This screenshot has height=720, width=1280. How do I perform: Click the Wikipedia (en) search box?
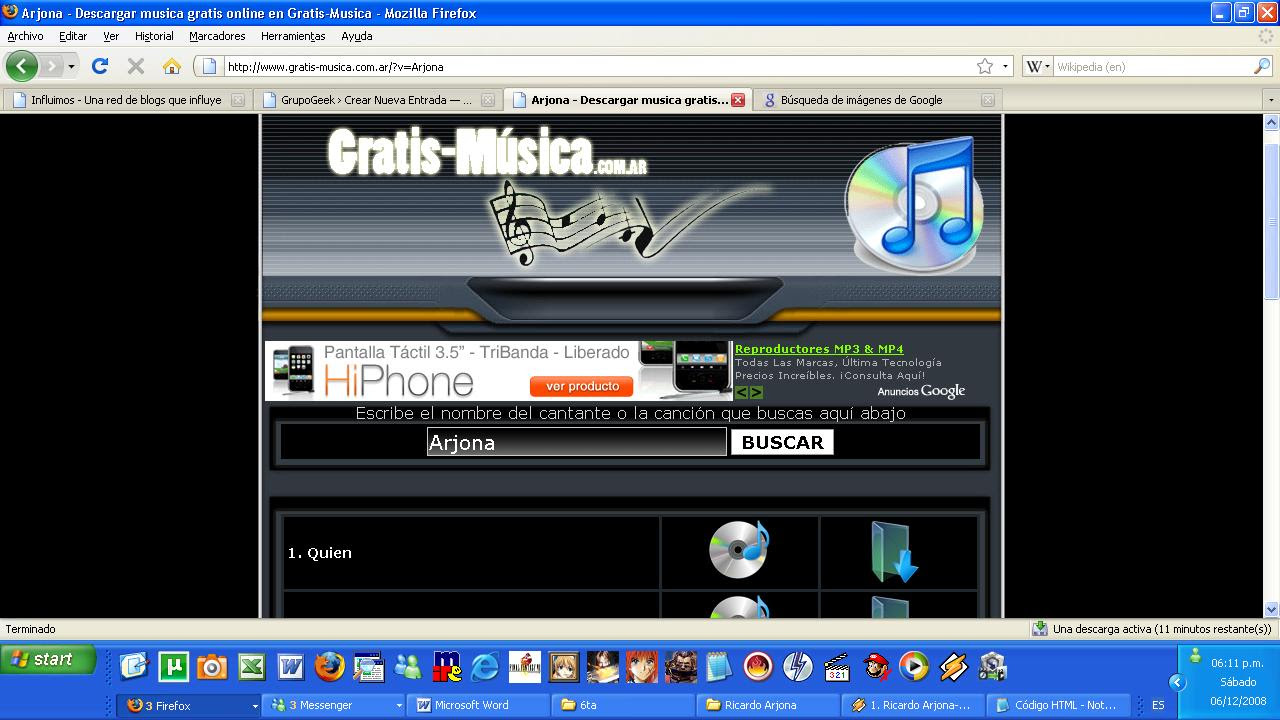[x=1152, y=67]
